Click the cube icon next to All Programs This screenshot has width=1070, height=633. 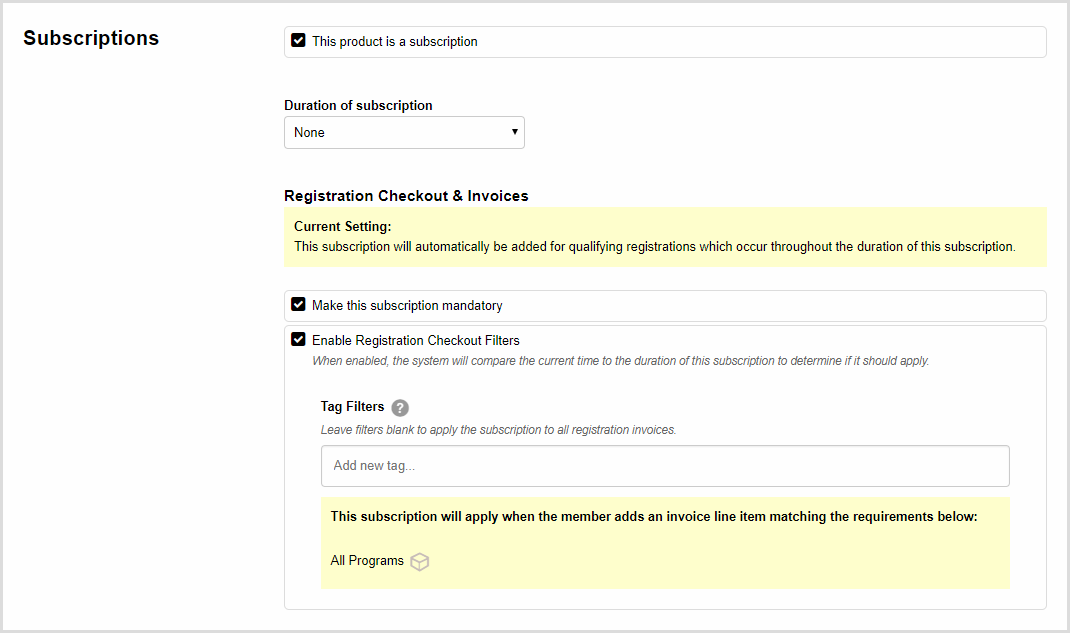point(420,562)
